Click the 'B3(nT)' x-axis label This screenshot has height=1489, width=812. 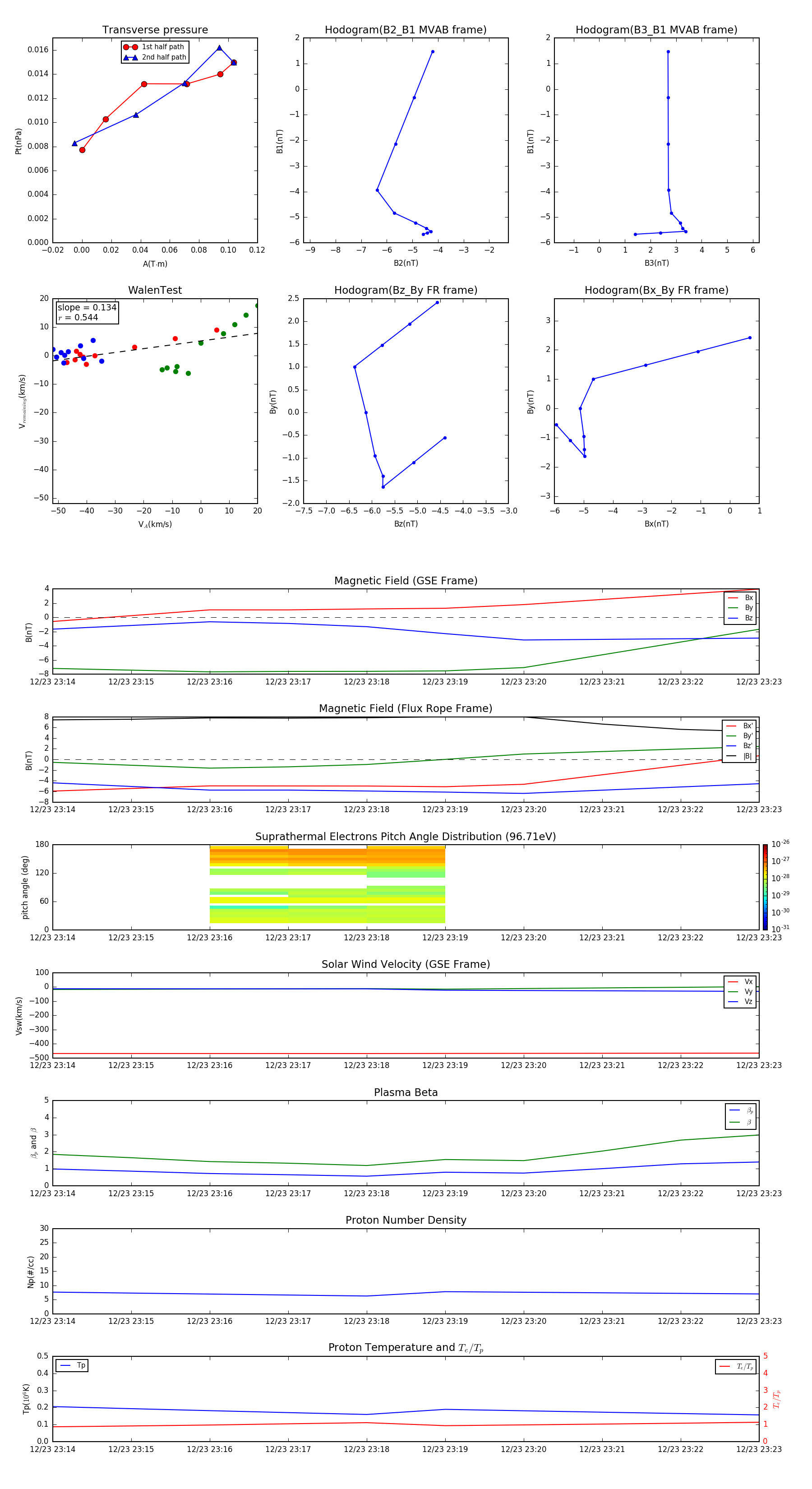coord(656,263)
